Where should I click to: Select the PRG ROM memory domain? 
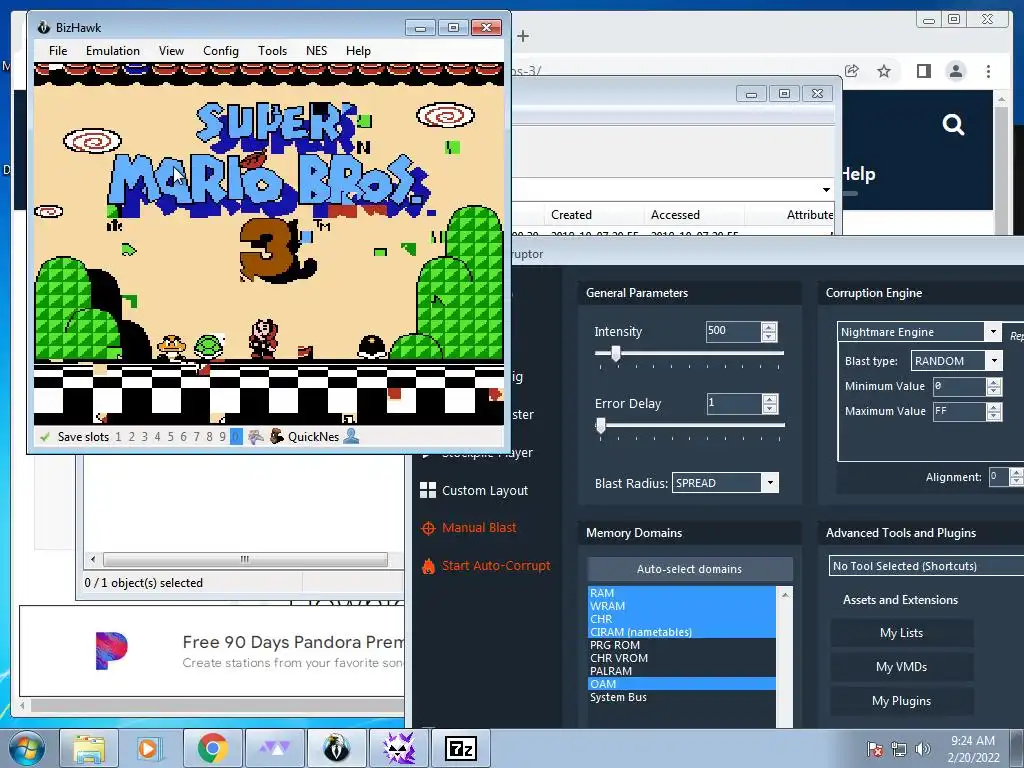tap(682, 645)
